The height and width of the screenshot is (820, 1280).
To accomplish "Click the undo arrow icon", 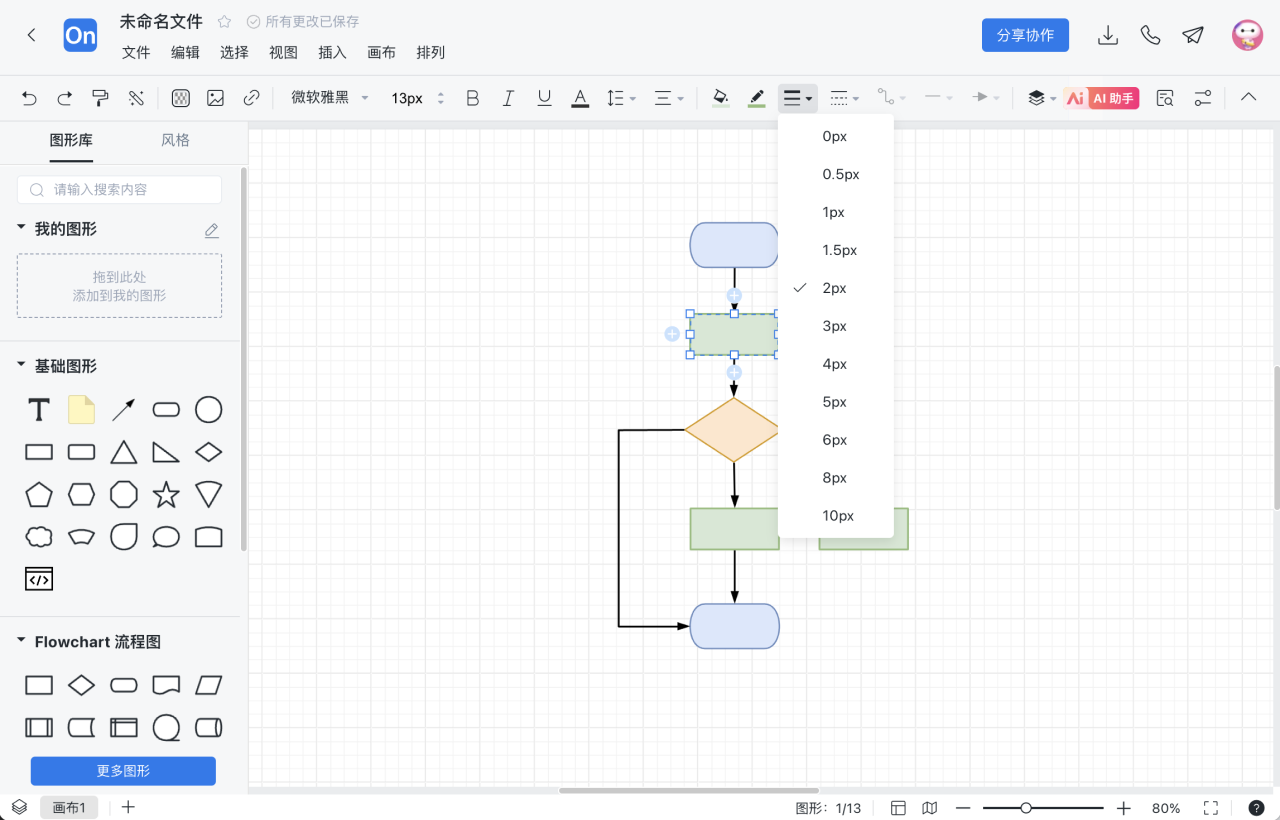I will click(29, 98).
